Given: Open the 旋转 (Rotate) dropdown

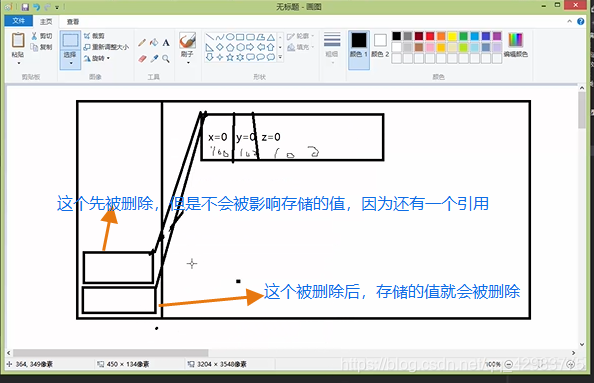Looking at the screenshot, I should tap(97, 58).
